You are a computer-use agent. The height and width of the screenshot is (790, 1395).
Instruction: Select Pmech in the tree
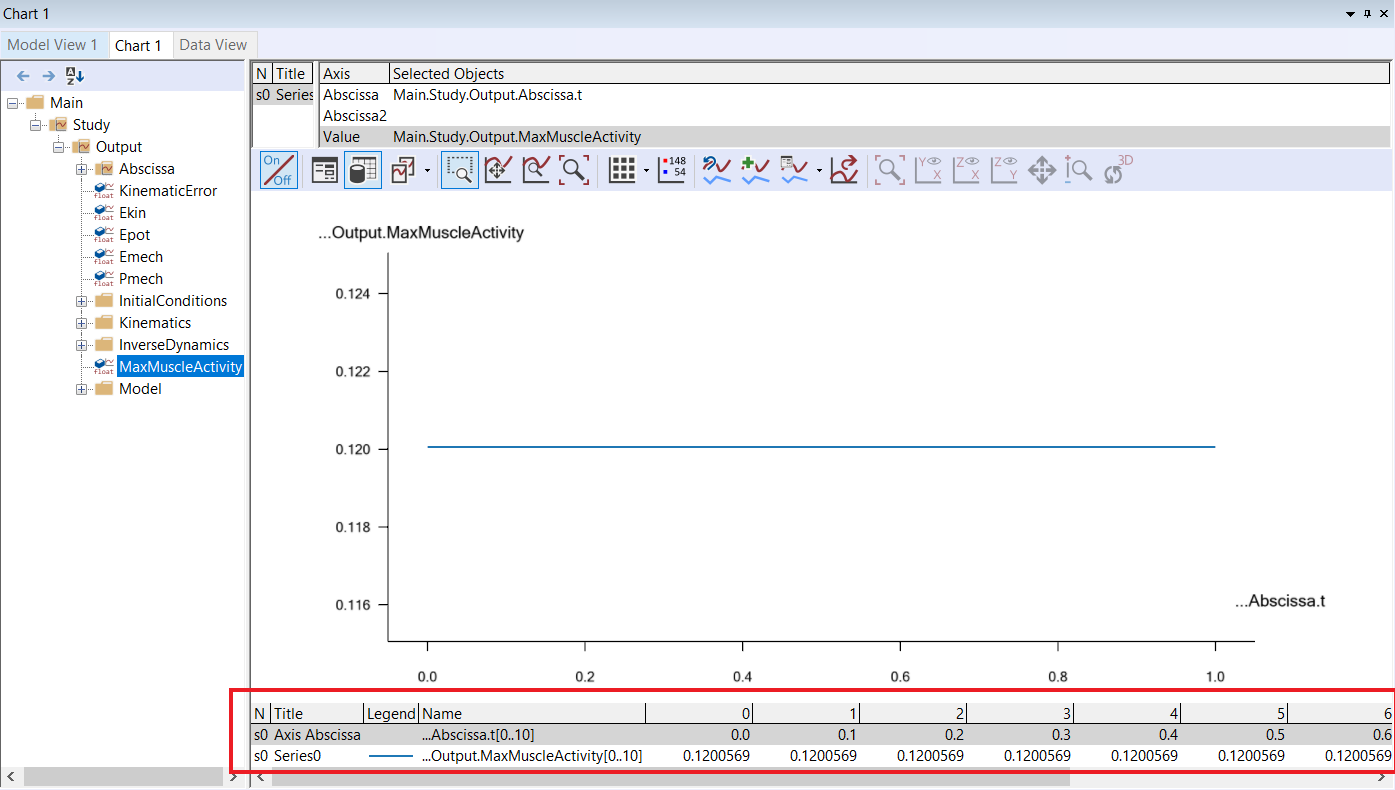(x=141, y=279)
